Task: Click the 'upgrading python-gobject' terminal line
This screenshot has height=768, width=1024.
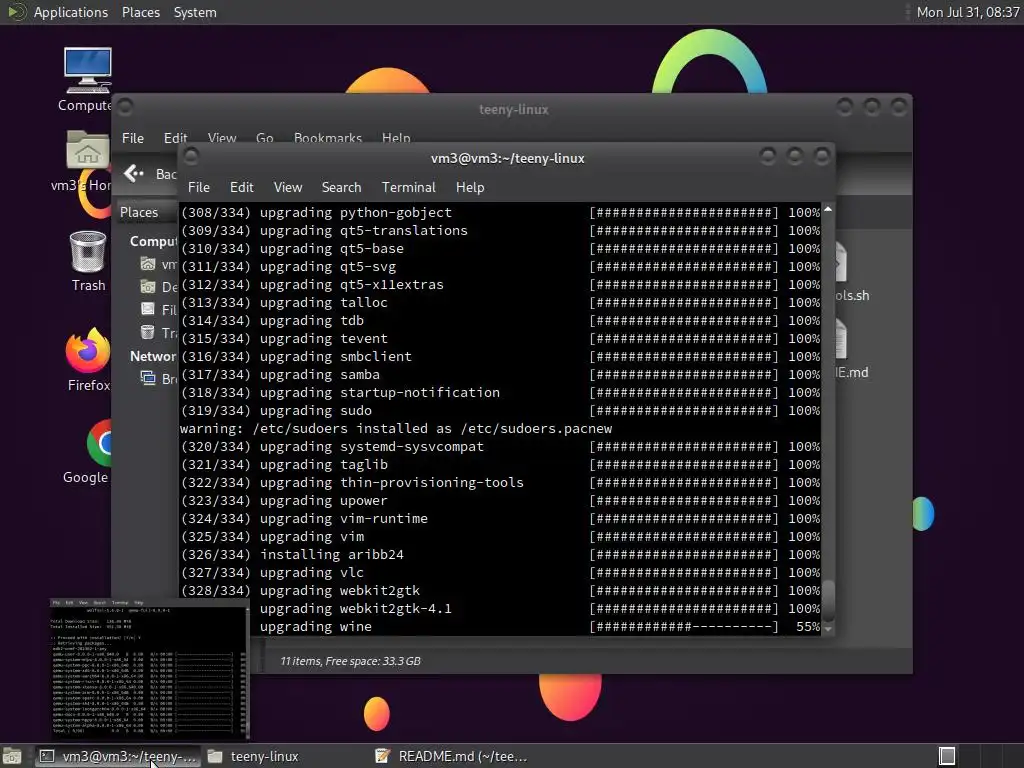Action: tap(316, 213)
